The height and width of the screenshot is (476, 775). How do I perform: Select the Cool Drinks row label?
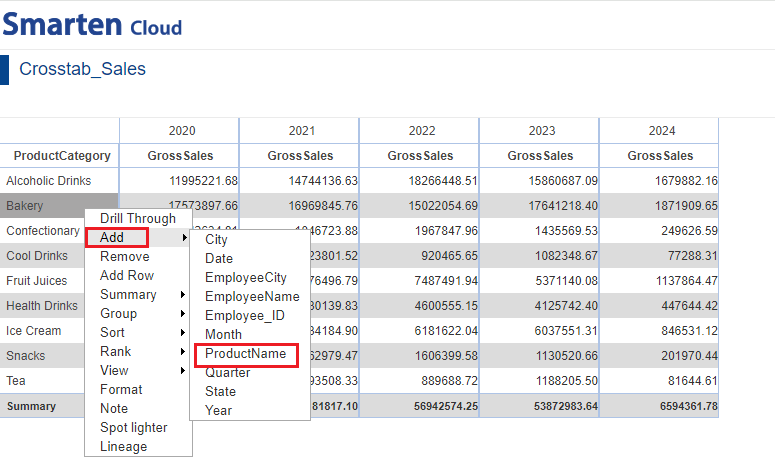click(37, 256)
